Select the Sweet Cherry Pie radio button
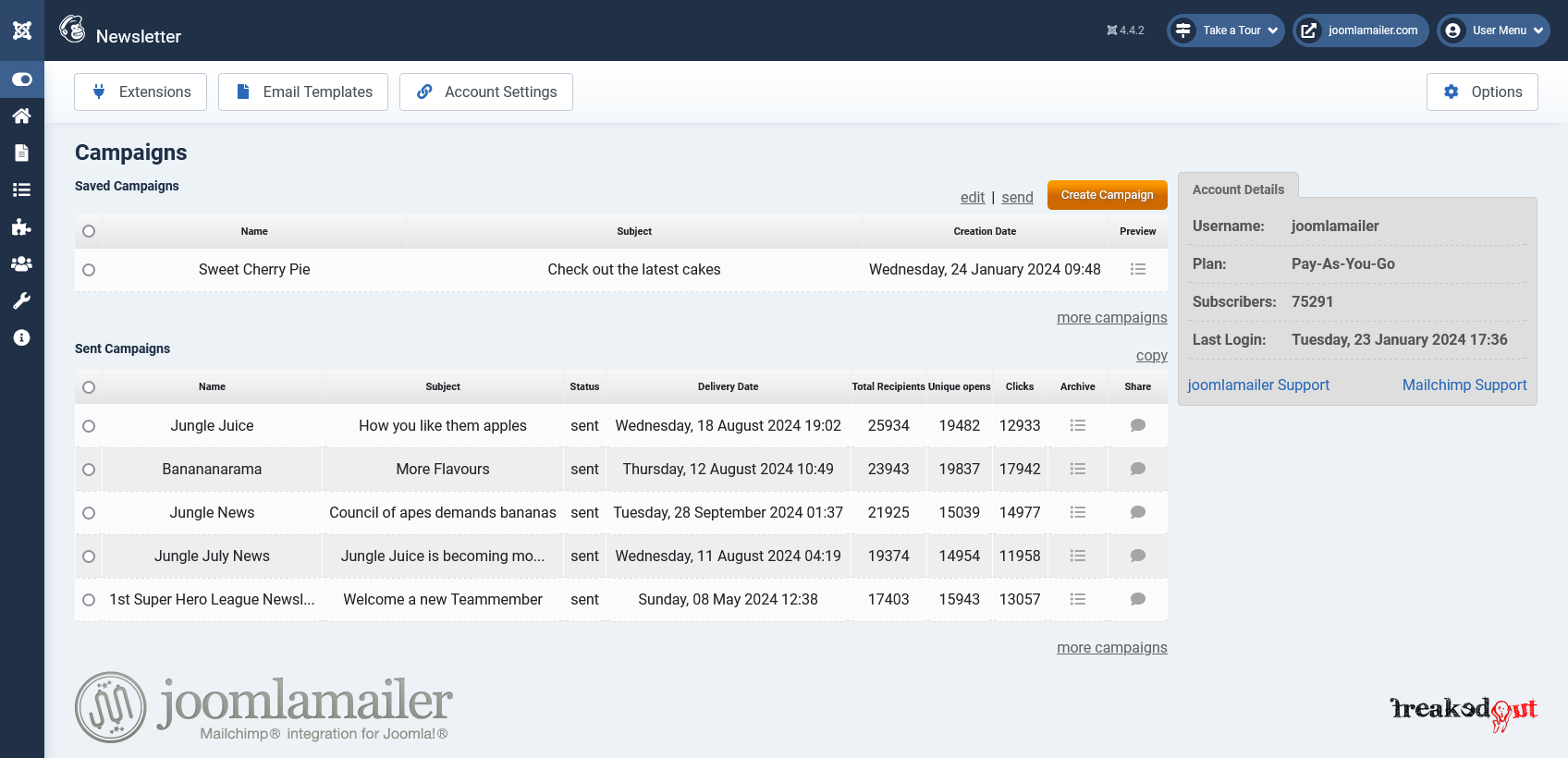Viewport: 1568px width, 758px height. [x=89, y=270]
